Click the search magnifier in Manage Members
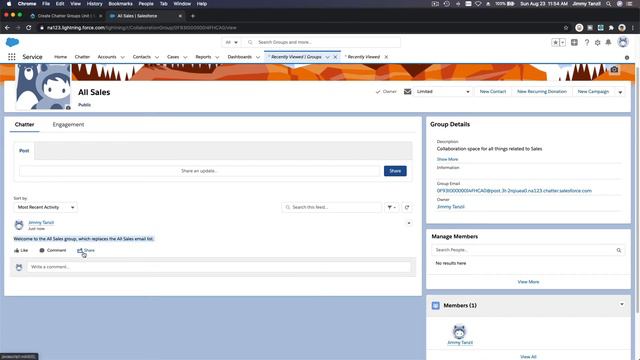This screenshot has height=360, width=640. (x=619, y=250)
